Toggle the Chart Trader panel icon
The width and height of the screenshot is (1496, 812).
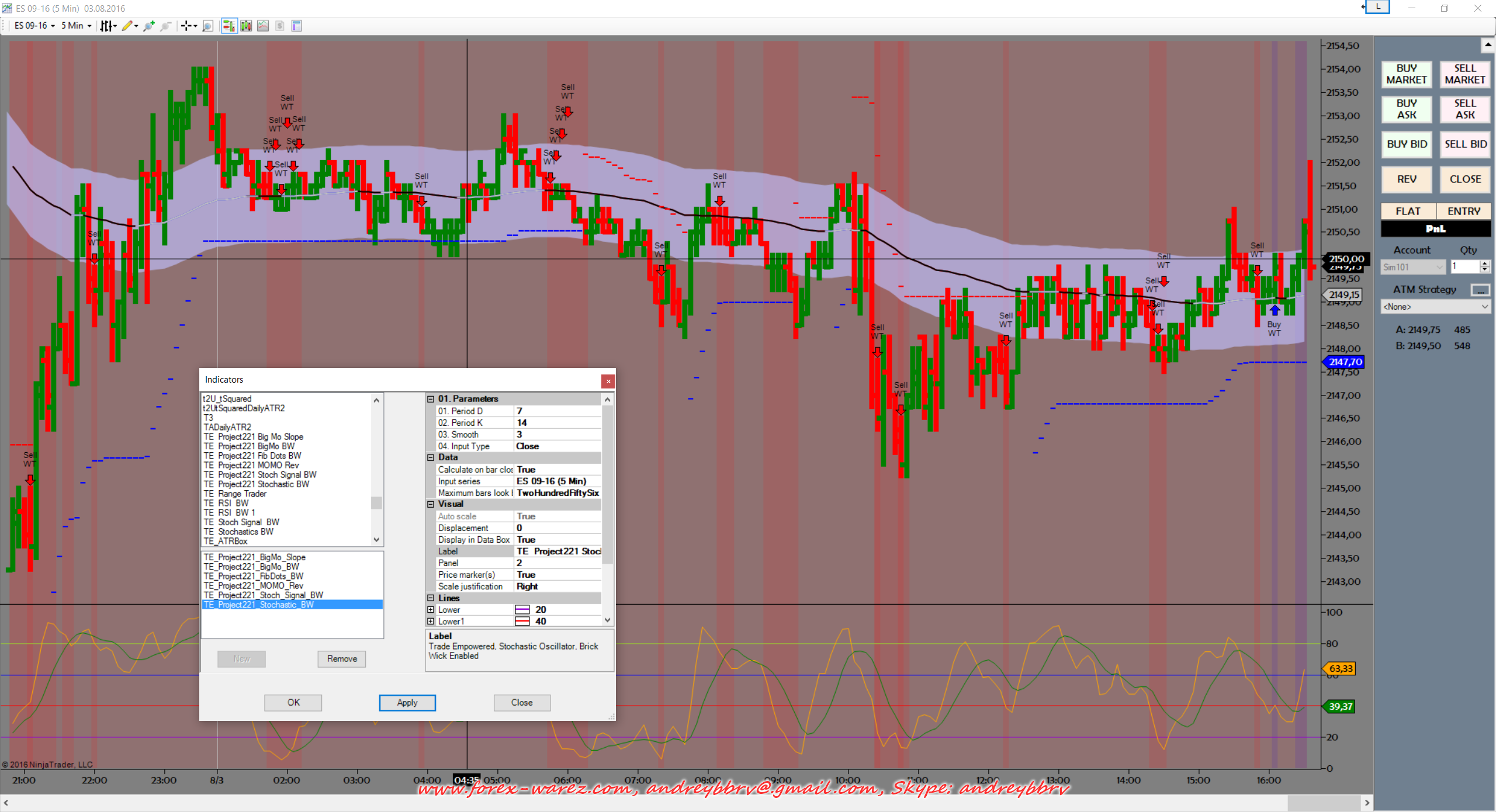click(228, 26)
